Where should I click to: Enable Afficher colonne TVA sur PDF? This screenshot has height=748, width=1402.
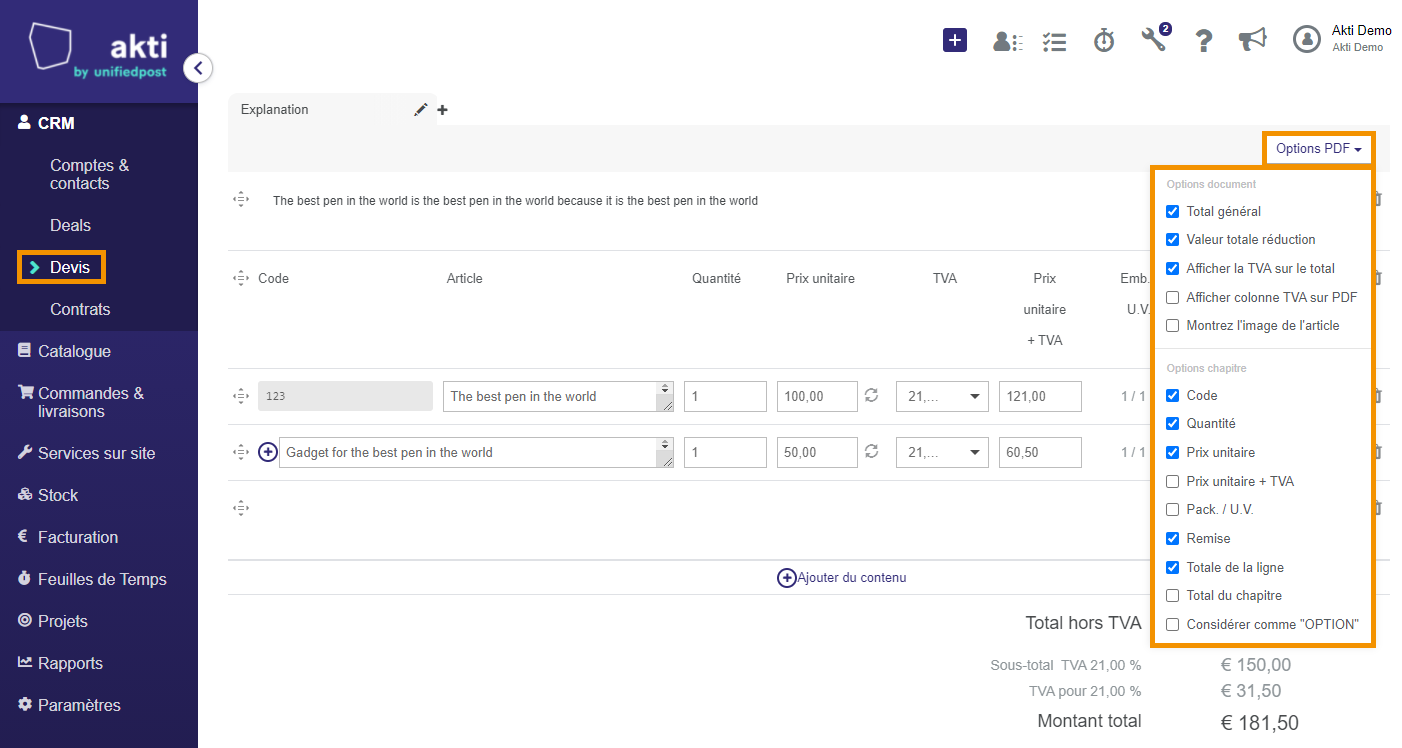click(x=1173, y=297)
